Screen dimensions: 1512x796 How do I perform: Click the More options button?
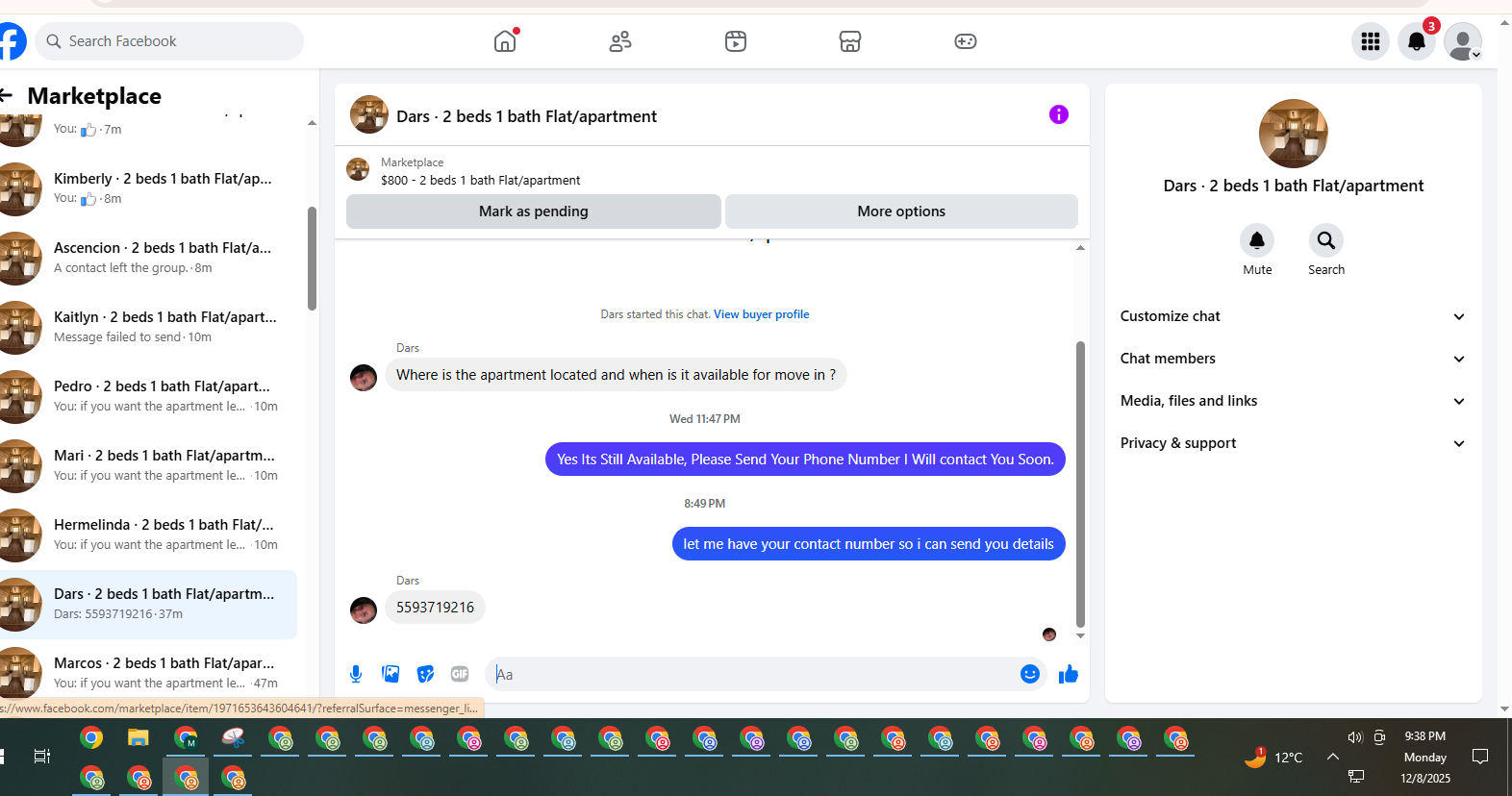(901, 211)
